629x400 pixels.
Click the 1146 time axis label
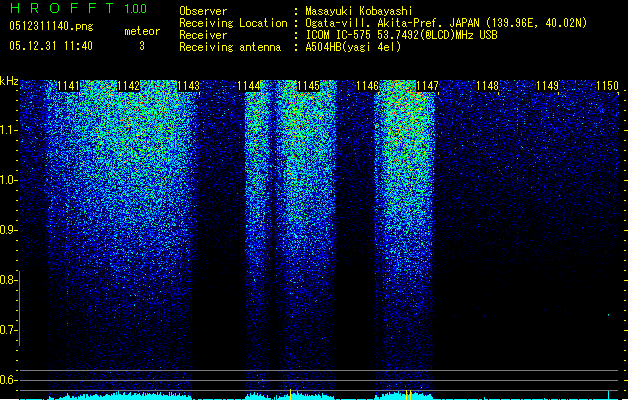(367, 86)
